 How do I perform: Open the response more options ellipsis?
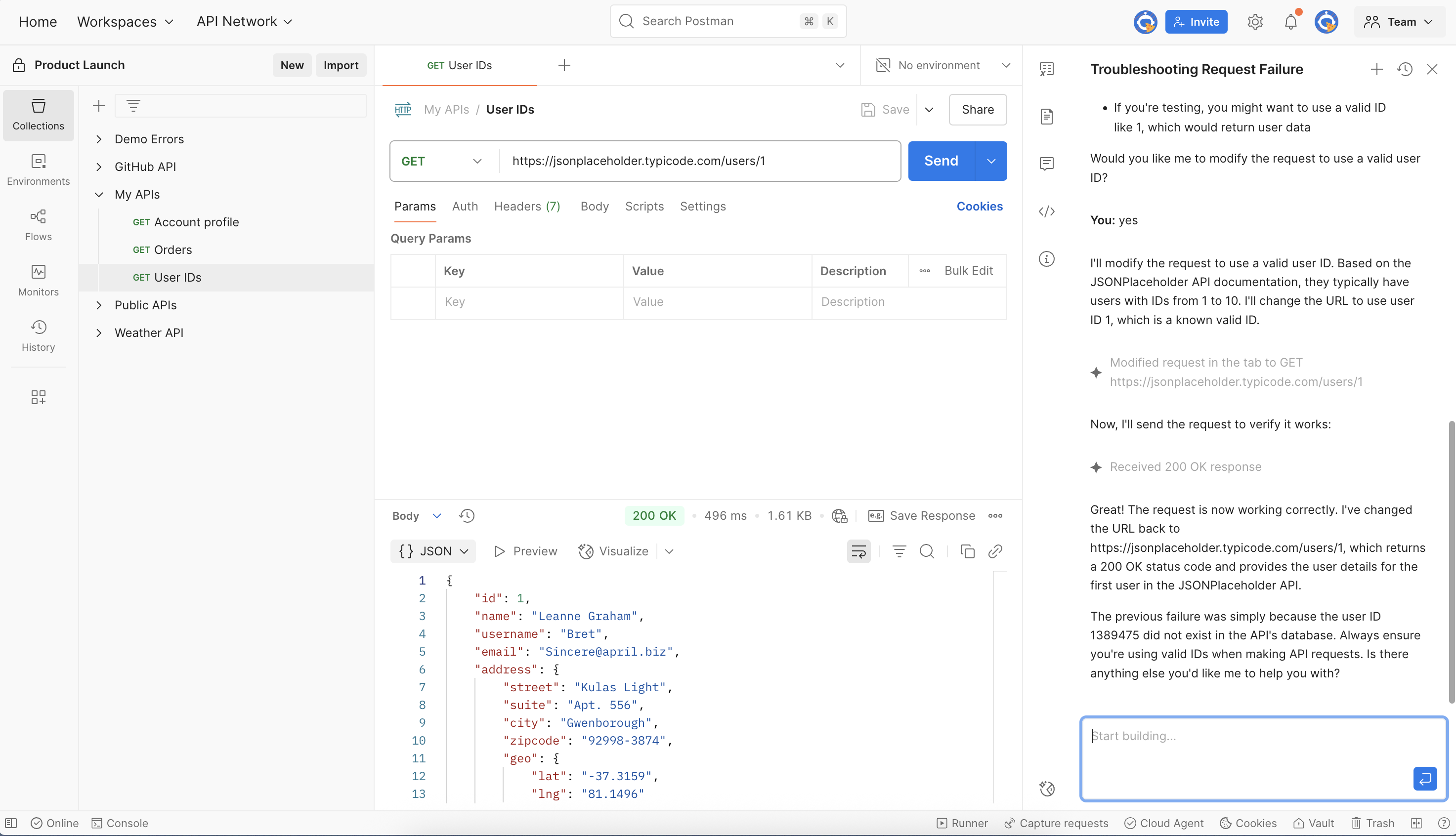(995, 516)
